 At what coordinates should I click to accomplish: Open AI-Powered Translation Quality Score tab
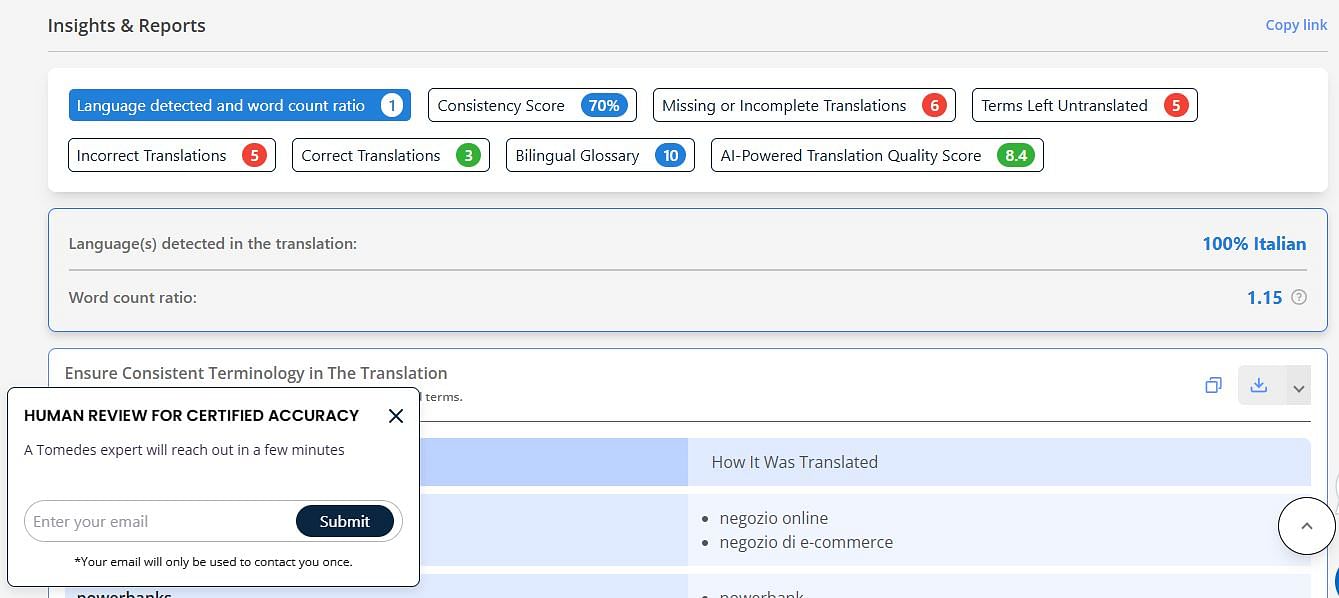pyautogui.click(x=877, y=155)
